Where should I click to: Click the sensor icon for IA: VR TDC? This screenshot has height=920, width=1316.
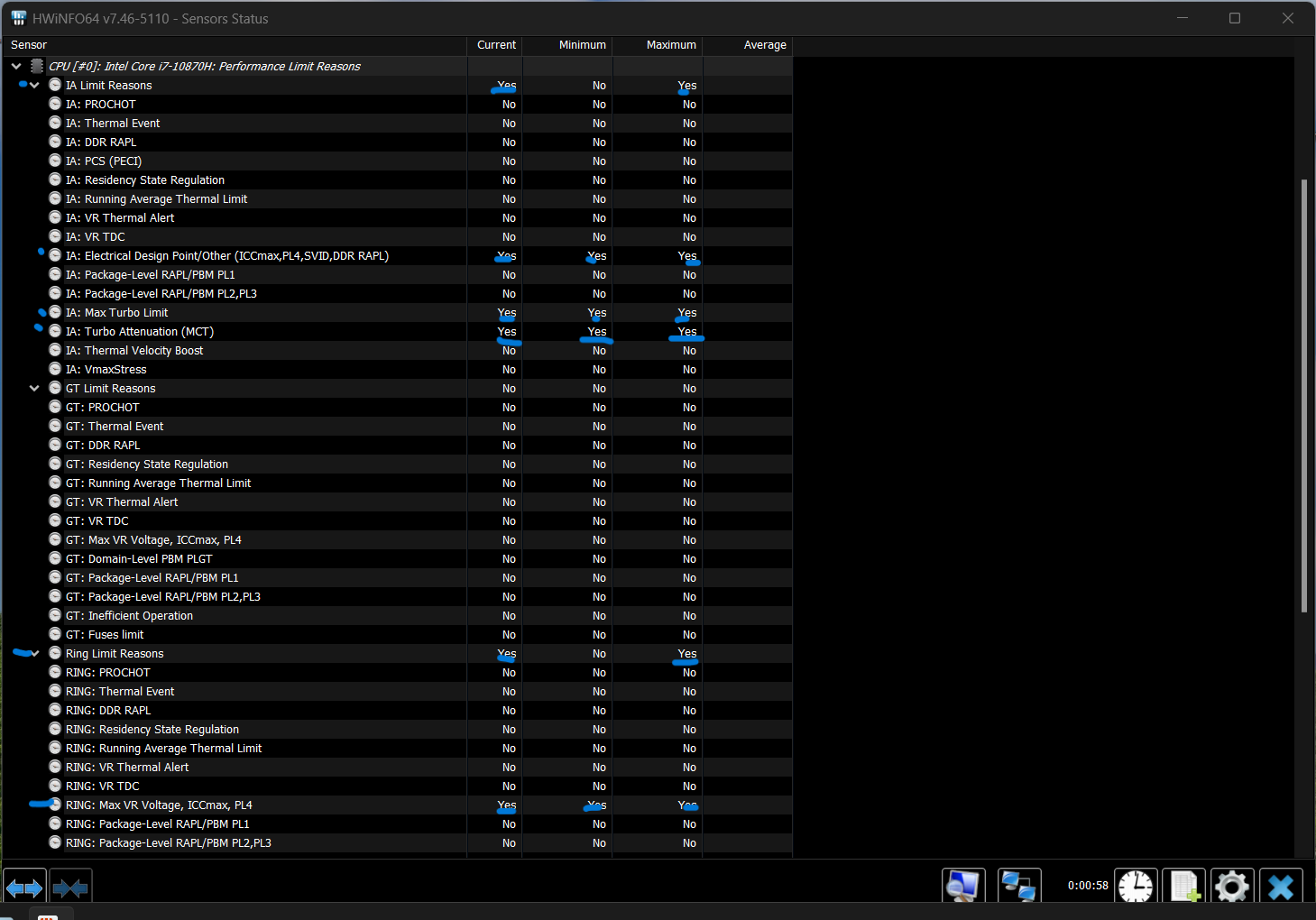pyautogui.click(x=55, y=236)
